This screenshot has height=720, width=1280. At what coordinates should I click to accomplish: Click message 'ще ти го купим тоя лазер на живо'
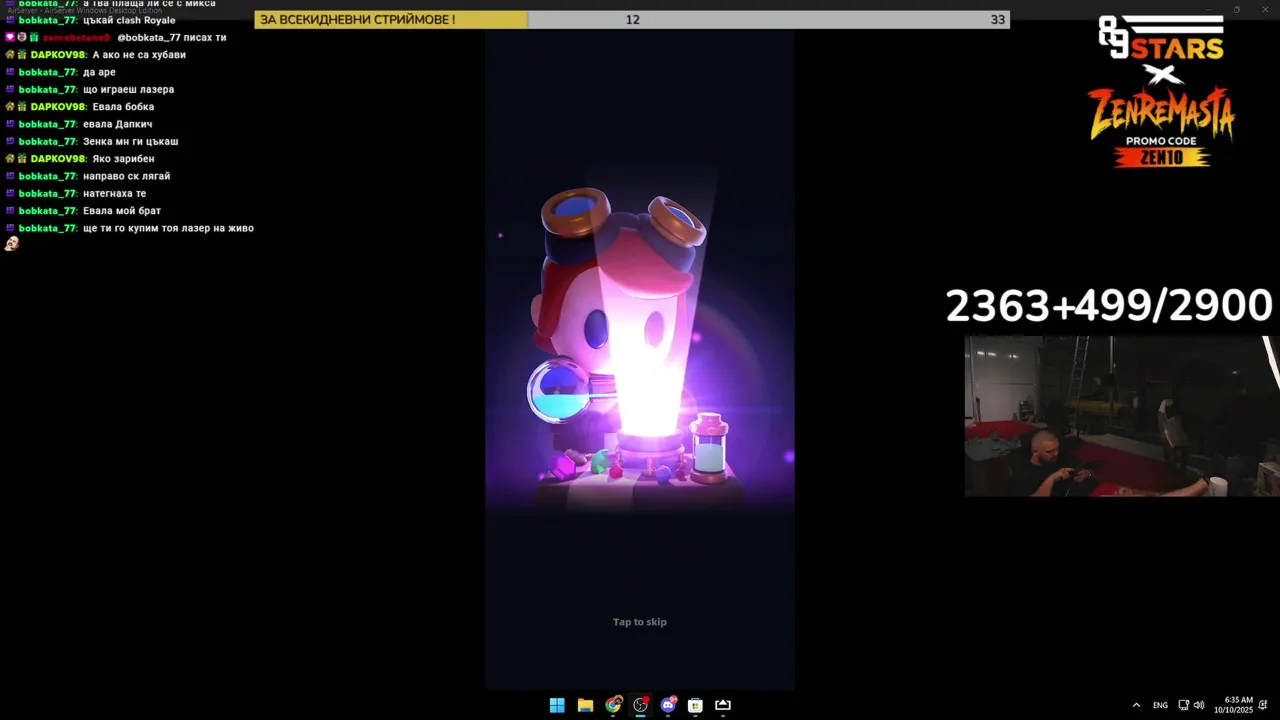[168, 228]
